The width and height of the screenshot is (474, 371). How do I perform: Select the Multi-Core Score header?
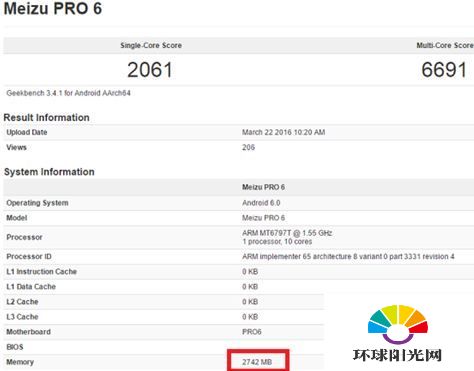[445, 45]
